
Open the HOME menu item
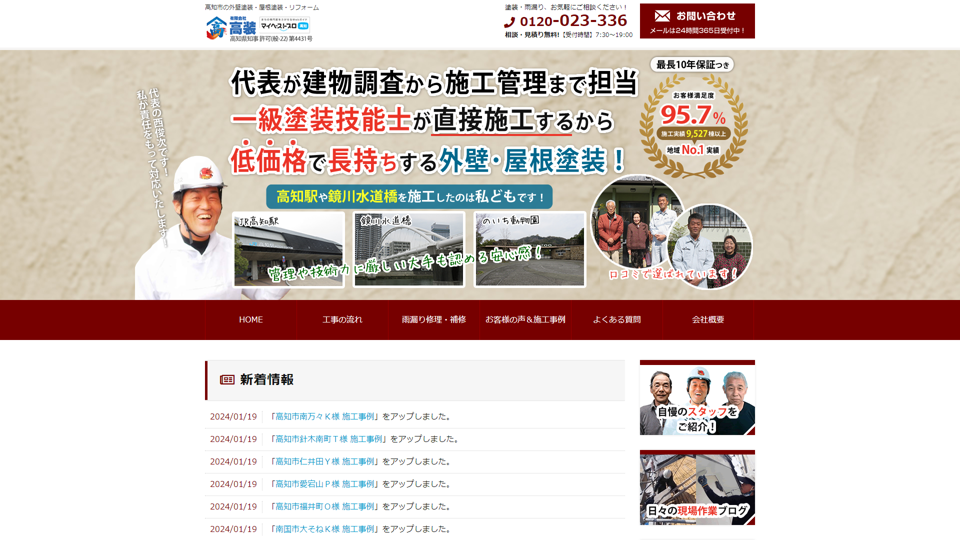click(251, 320)
